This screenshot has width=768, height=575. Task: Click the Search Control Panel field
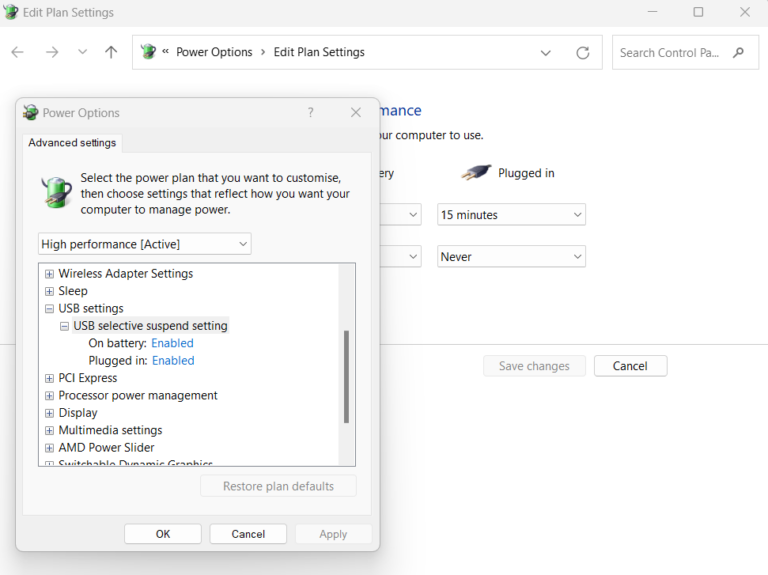click(670, 53)
